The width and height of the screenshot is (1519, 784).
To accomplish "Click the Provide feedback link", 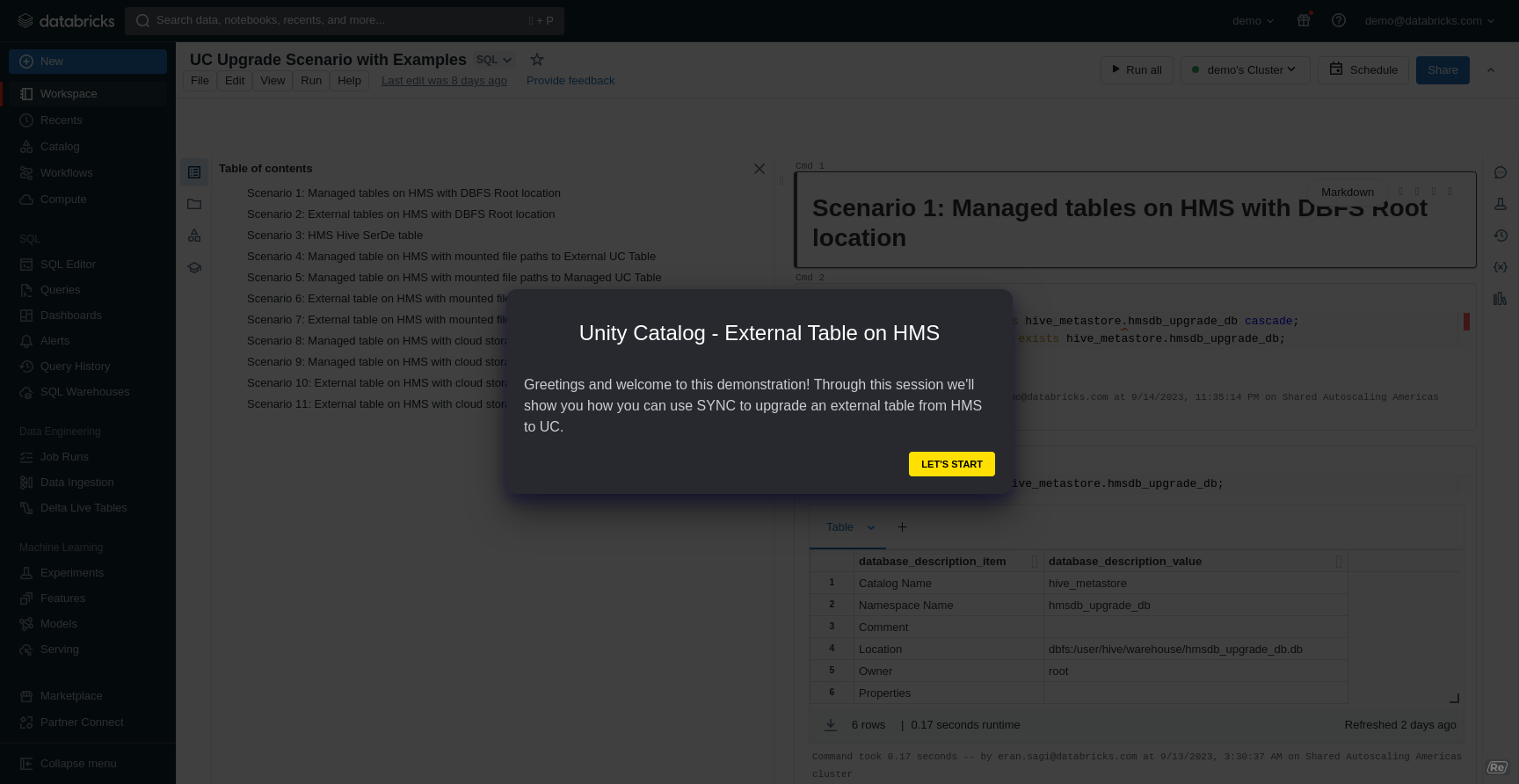I will coord(571,81).
